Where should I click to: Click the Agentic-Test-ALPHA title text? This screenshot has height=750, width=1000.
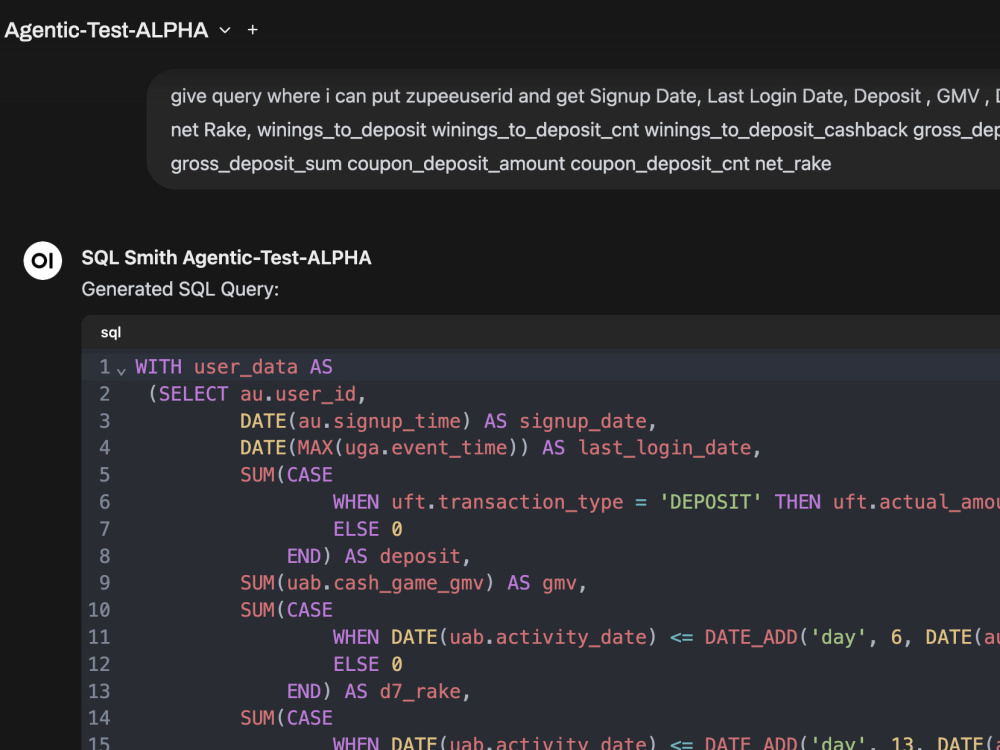pos(107,30)
